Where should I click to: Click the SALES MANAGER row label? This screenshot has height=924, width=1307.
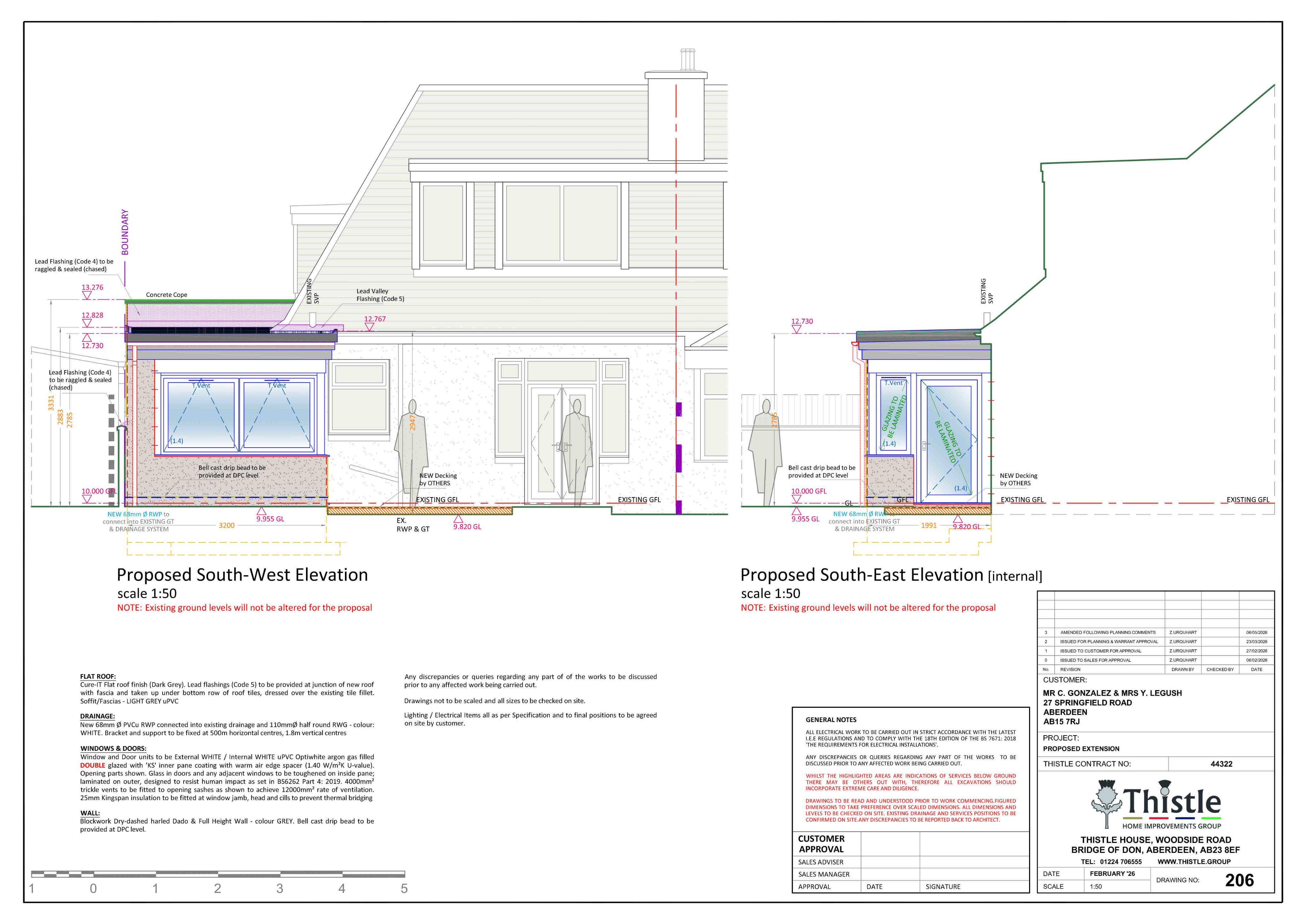(824, 875)
